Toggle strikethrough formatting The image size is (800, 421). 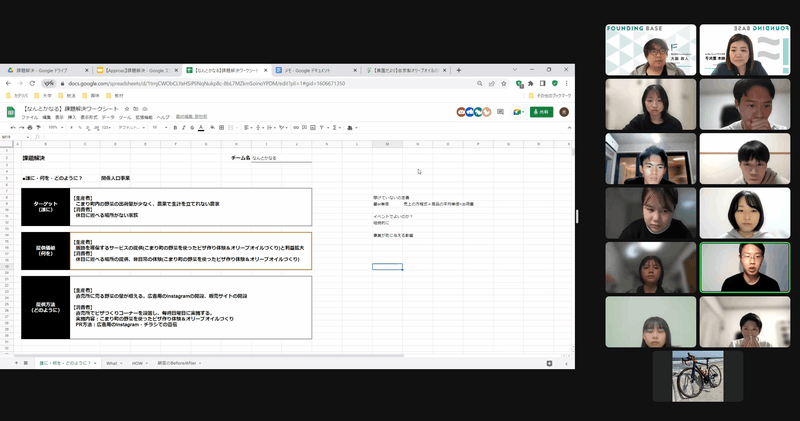click(x=192, y=128)
